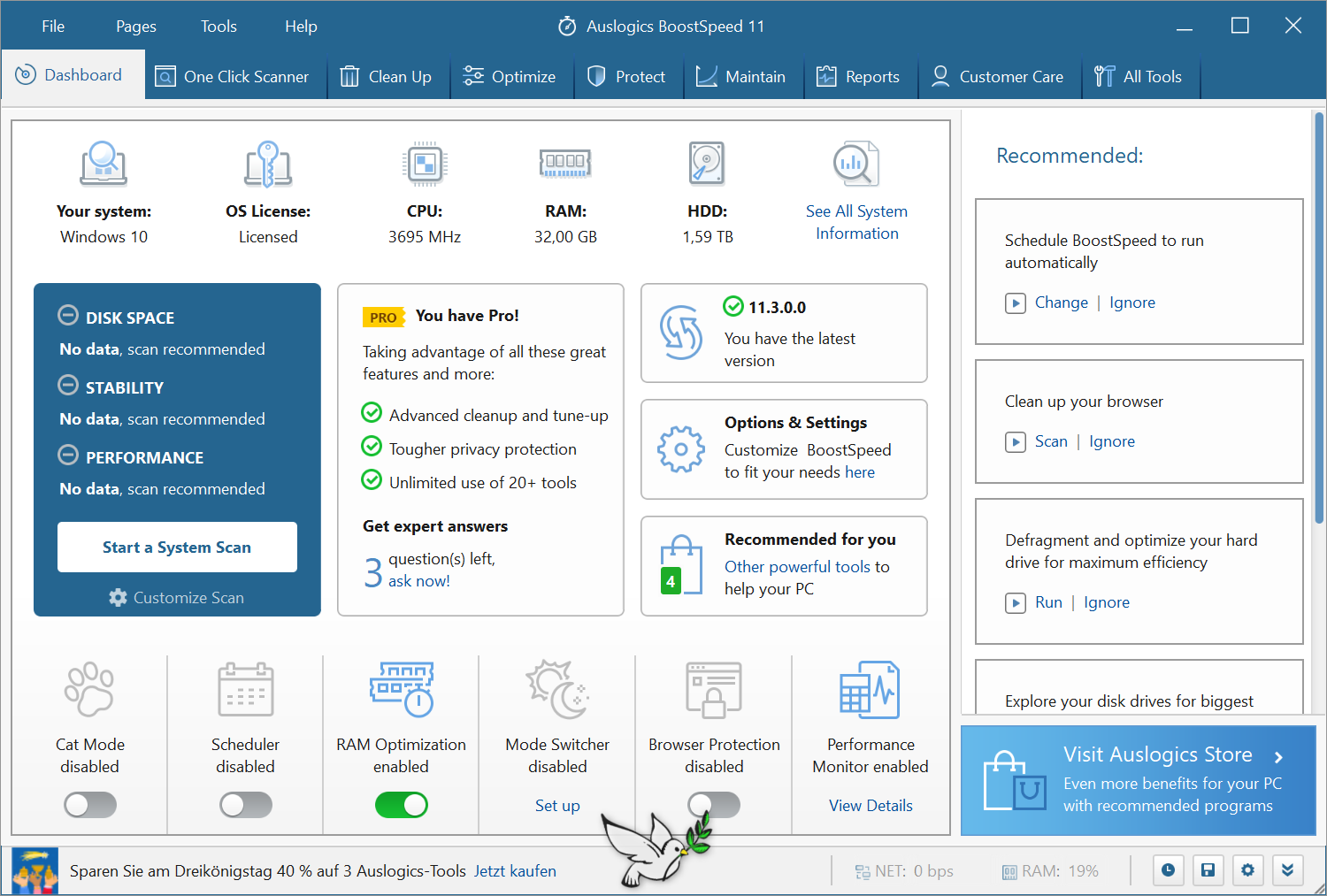Click the Performance Monitor chart icon
Image resolution: width=1327 pixels, height=896 pixels.
[x=871, y=689]
